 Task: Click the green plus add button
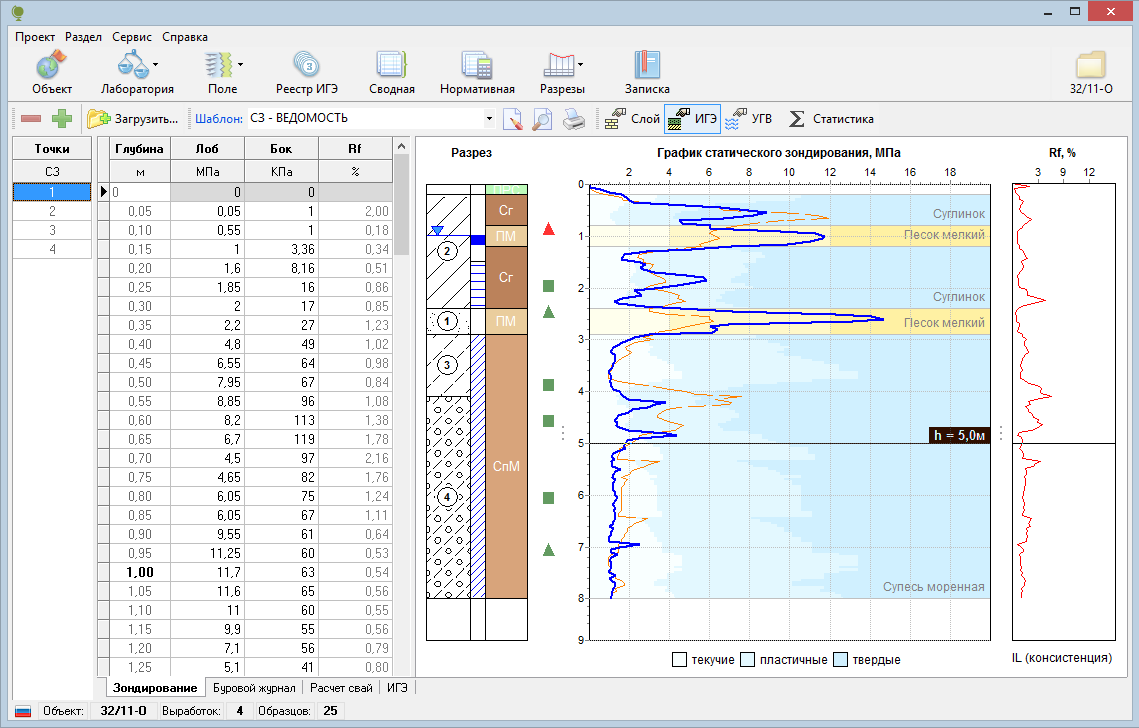[62, 119]
